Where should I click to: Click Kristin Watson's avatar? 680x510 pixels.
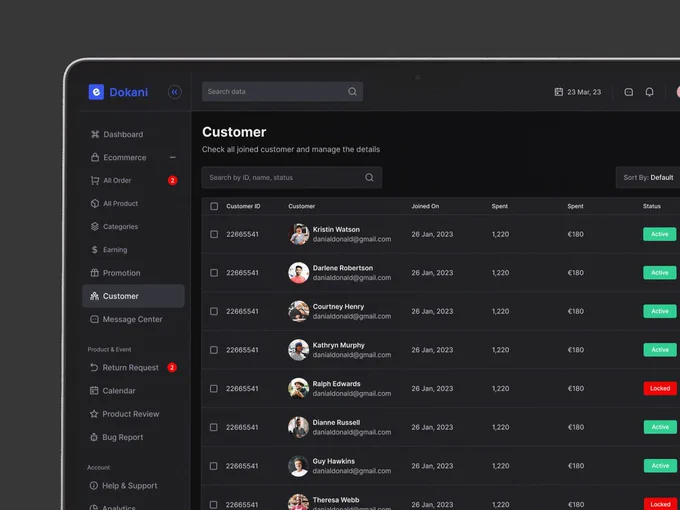click(299, 234)
